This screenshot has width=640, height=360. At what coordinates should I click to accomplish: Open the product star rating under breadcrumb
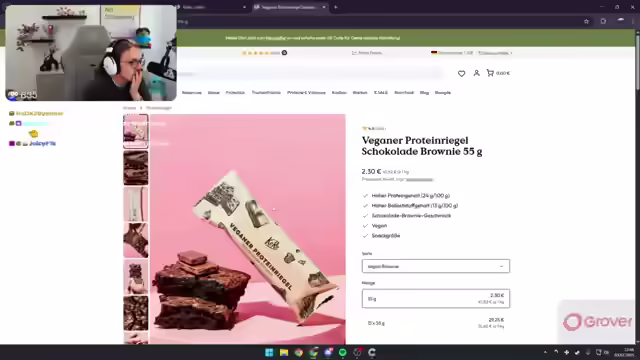pos(373,128)
